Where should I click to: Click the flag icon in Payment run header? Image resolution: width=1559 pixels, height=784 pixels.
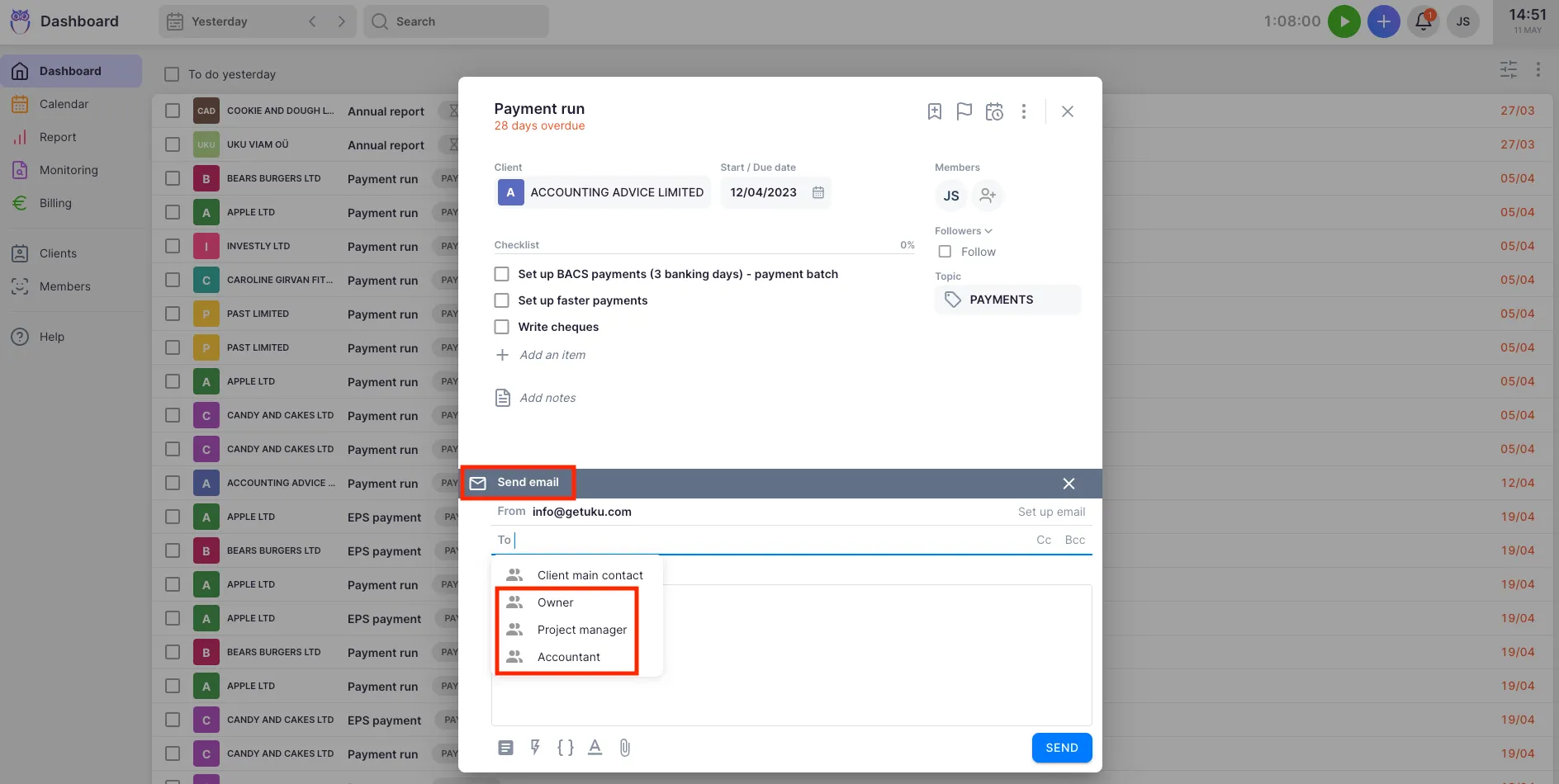pyautogui.click(x=964, y=111)
